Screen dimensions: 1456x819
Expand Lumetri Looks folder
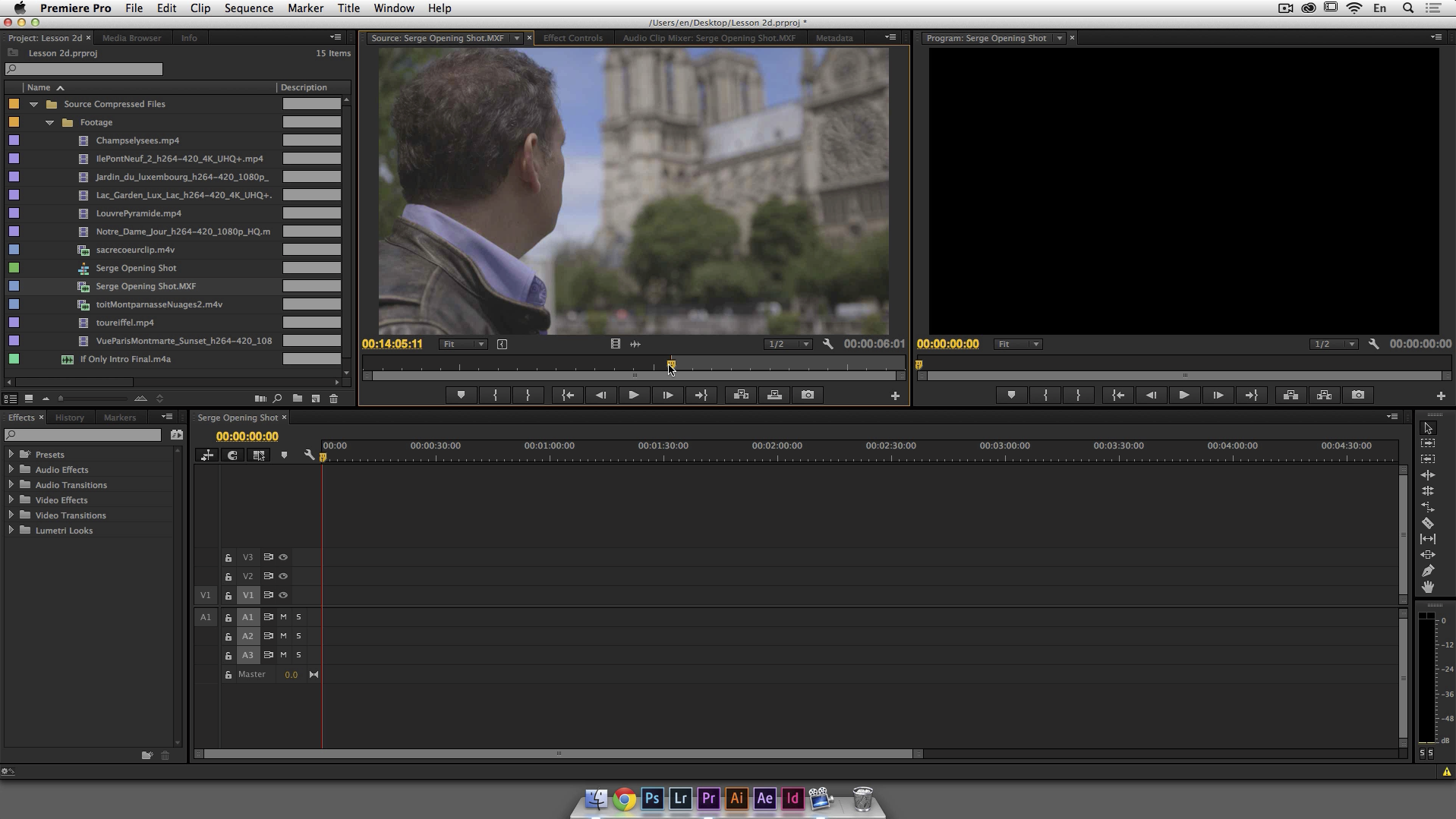click(11, 530)
